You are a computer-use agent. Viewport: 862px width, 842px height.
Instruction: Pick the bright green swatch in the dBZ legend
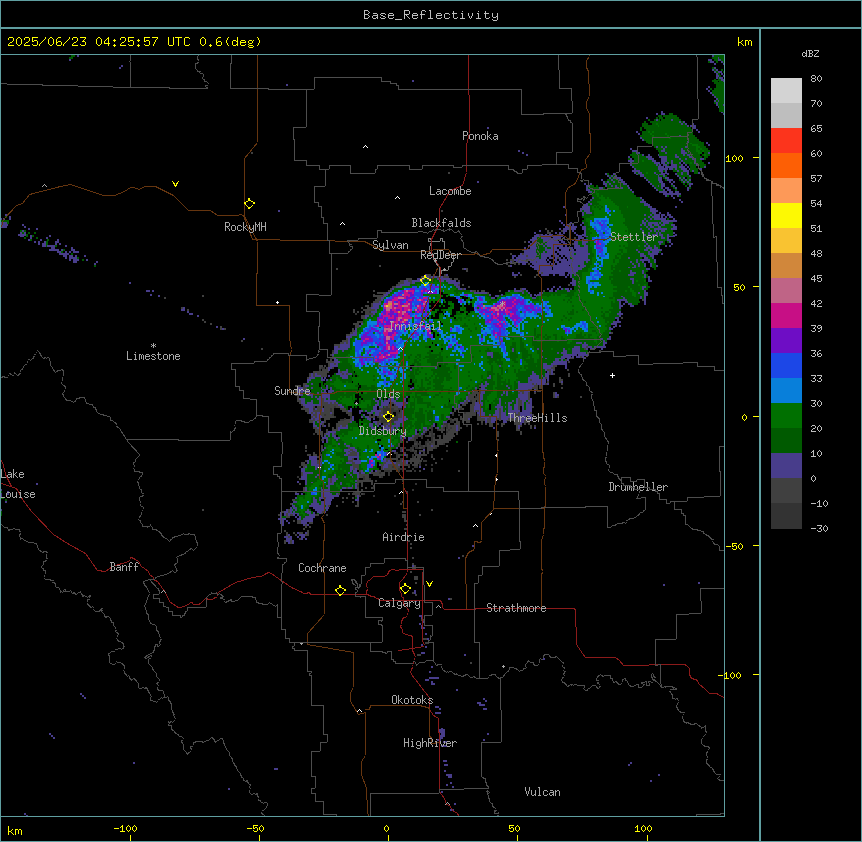(786, 416)
